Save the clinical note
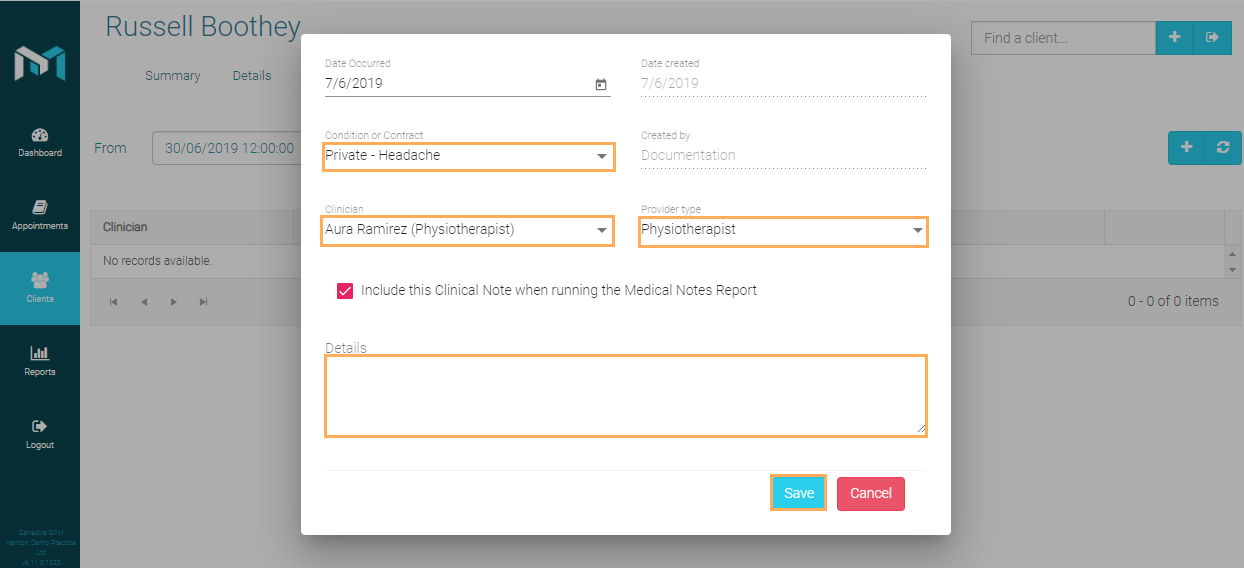Image resolution: width=1244 pixels, height=568 pixels. [x=798, y=493]
